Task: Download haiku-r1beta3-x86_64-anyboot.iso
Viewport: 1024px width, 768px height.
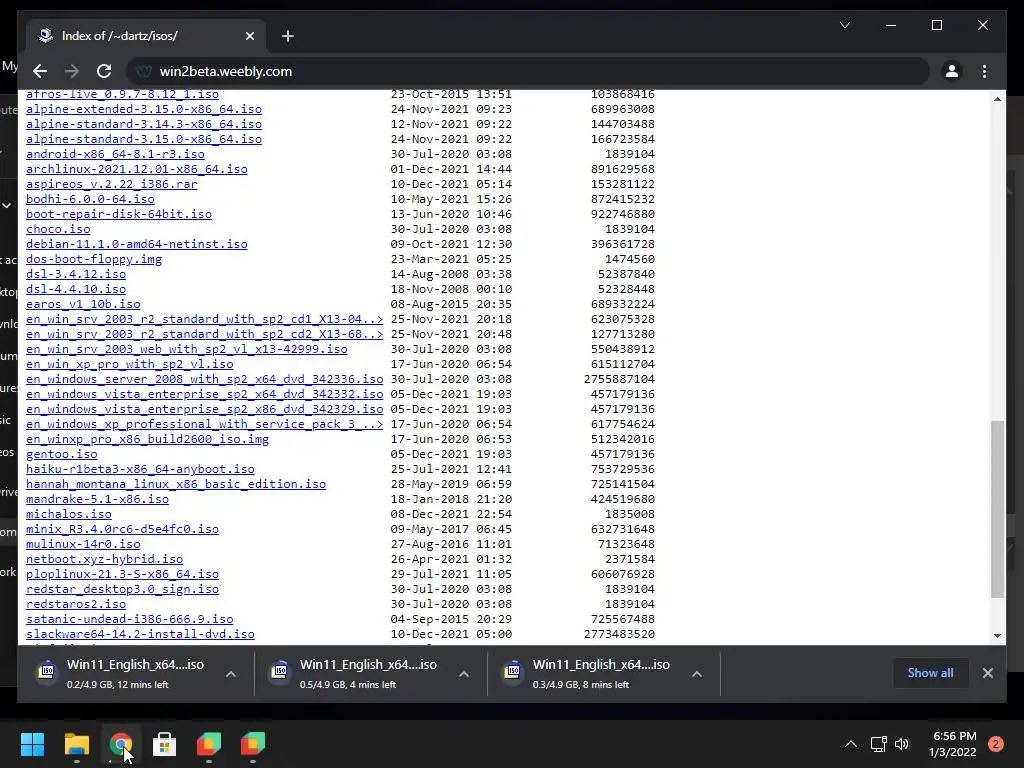Action: [x=140, y=470]
